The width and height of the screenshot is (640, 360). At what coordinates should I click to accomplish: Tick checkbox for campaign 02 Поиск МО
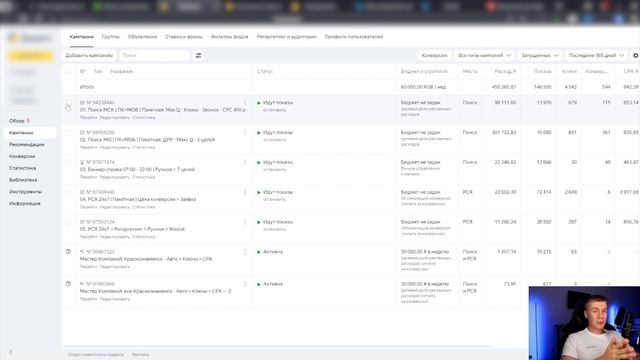(69, 133)
